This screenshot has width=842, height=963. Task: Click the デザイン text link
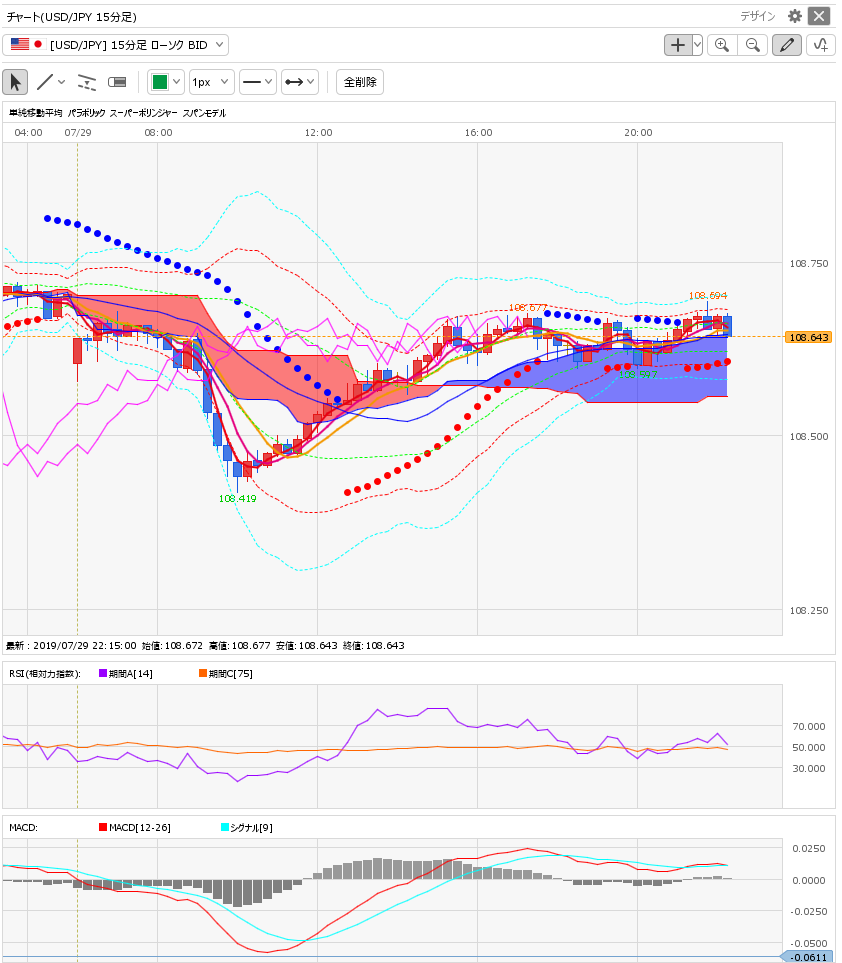757,16
